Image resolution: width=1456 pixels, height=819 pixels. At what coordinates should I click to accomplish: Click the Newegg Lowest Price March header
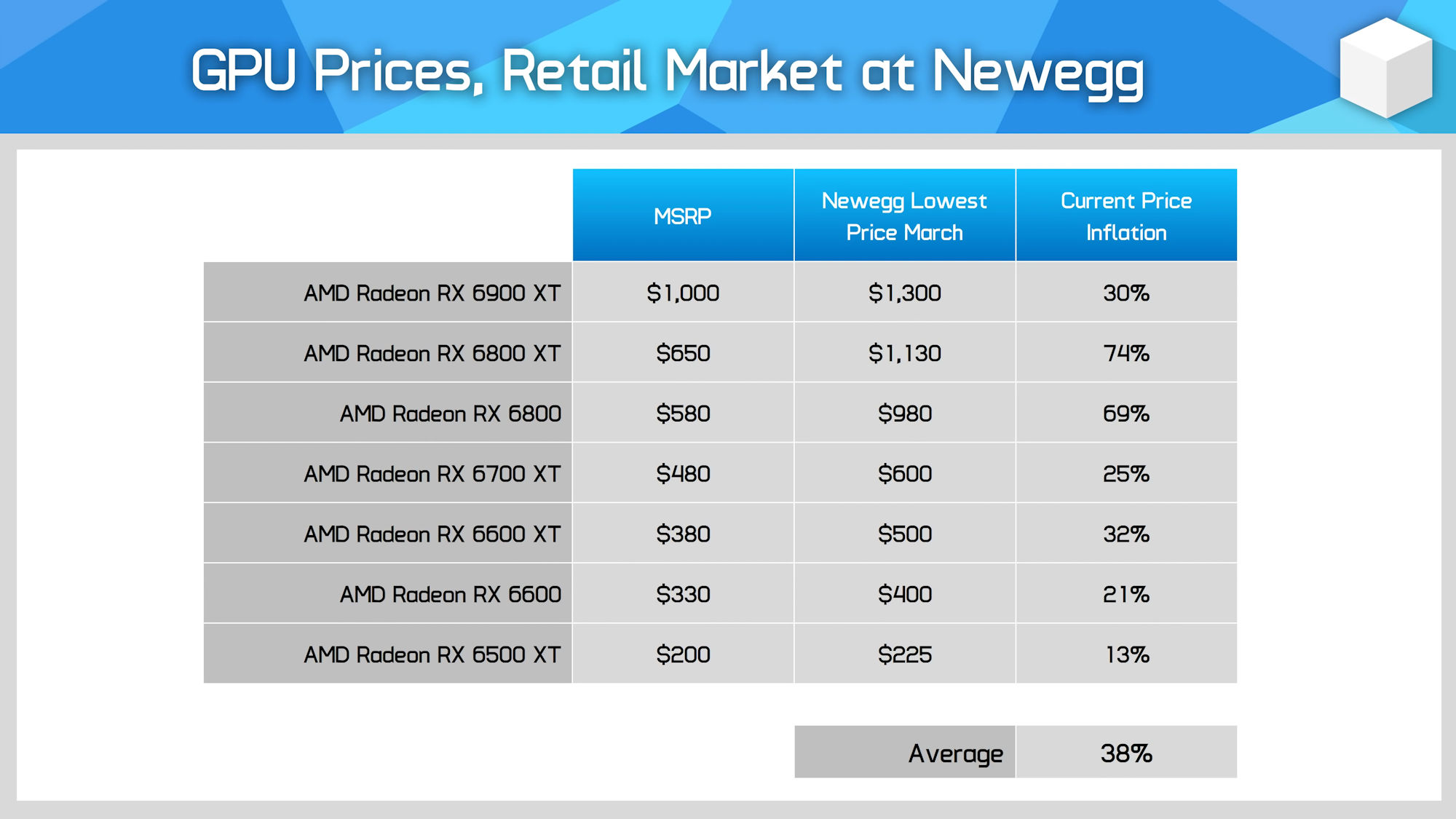(904, 215)
